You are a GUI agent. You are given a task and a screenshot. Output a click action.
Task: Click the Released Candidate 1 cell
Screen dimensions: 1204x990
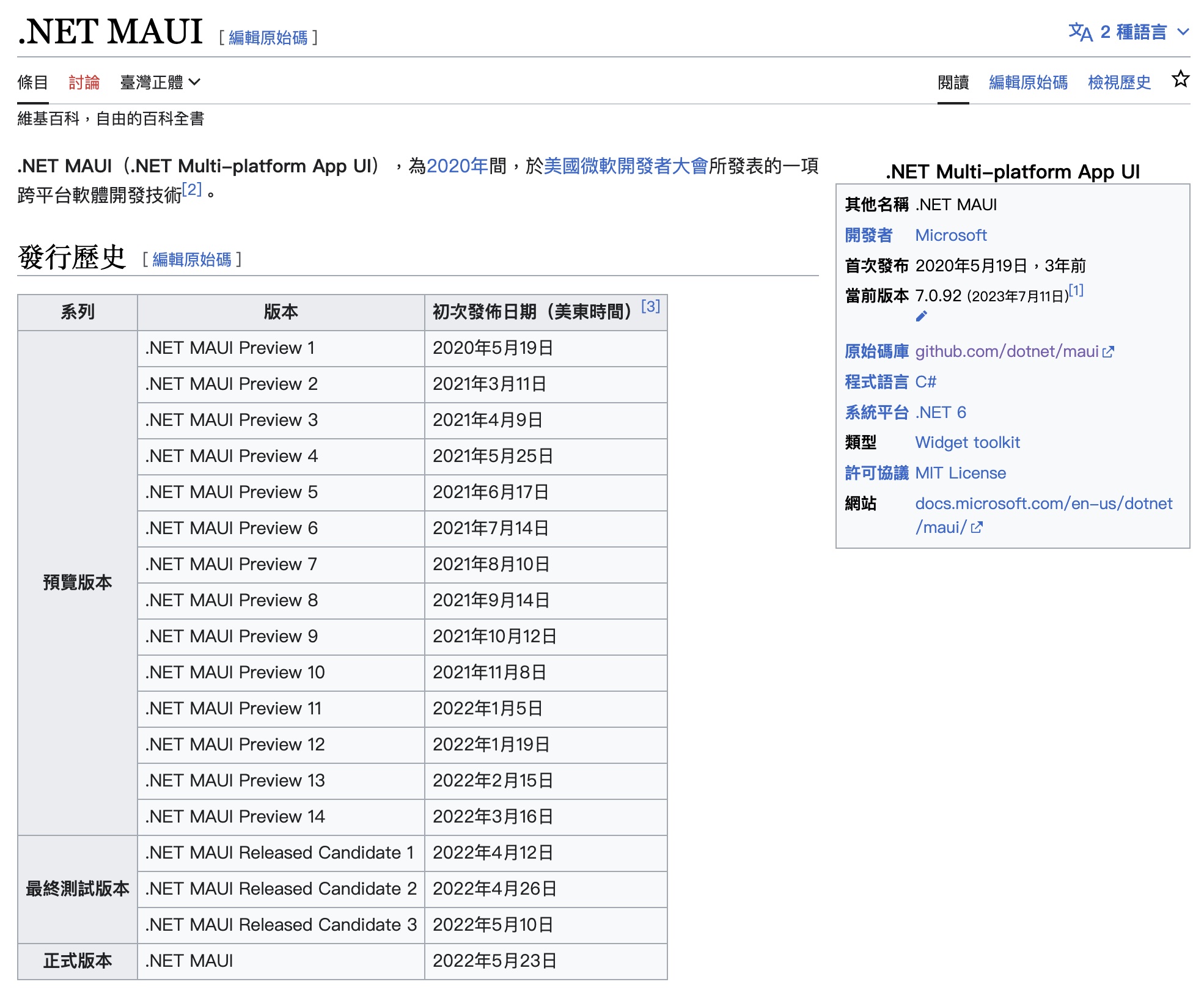(281, 853)
